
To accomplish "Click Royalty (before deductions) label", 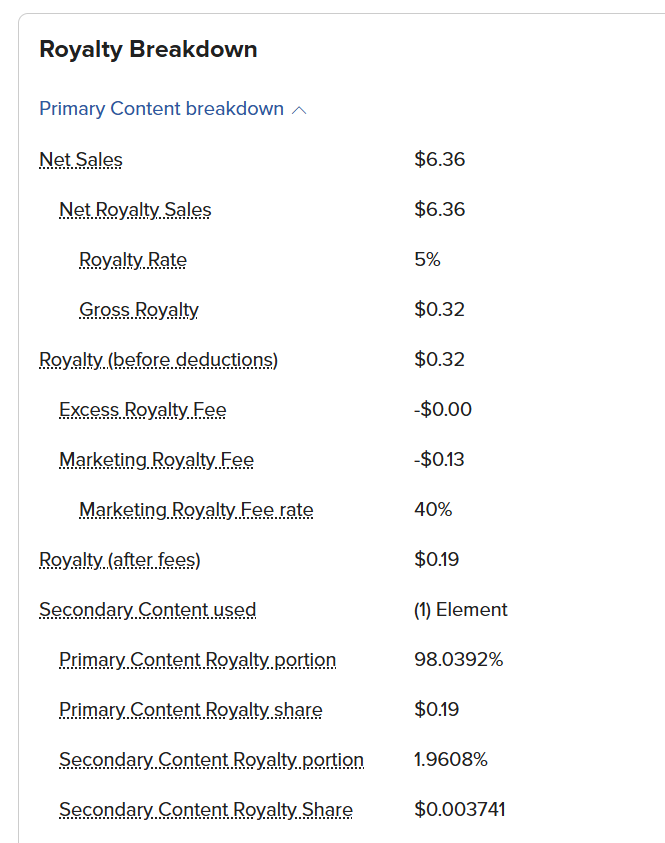I will coord(159,360).
